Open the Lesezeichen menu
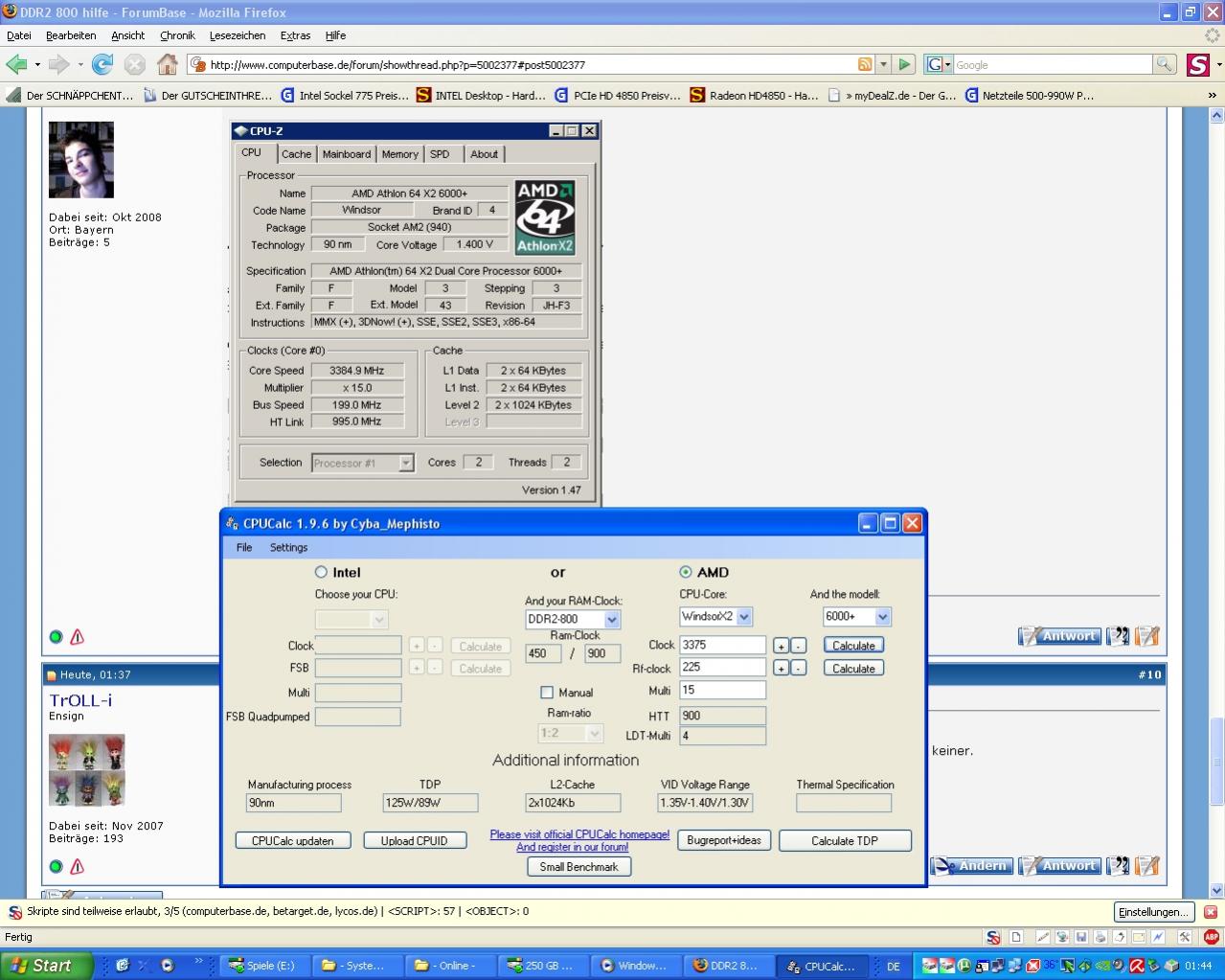The image size is (1225, 980). [238, 35]
